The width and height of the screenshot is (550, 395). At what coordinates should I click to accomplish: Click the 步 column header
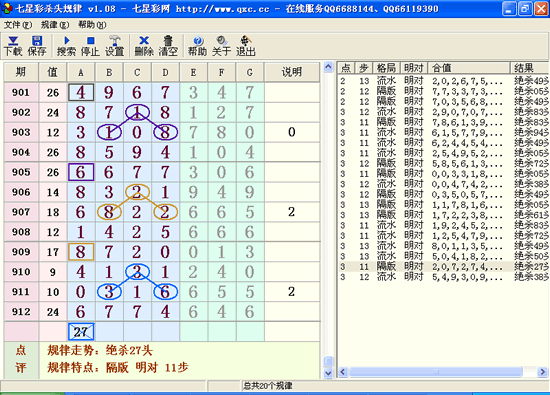364,68
